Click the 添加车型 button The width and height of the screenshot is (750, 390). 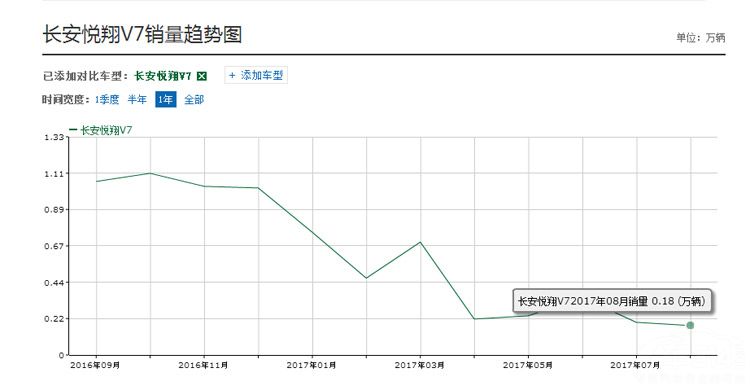256,76
